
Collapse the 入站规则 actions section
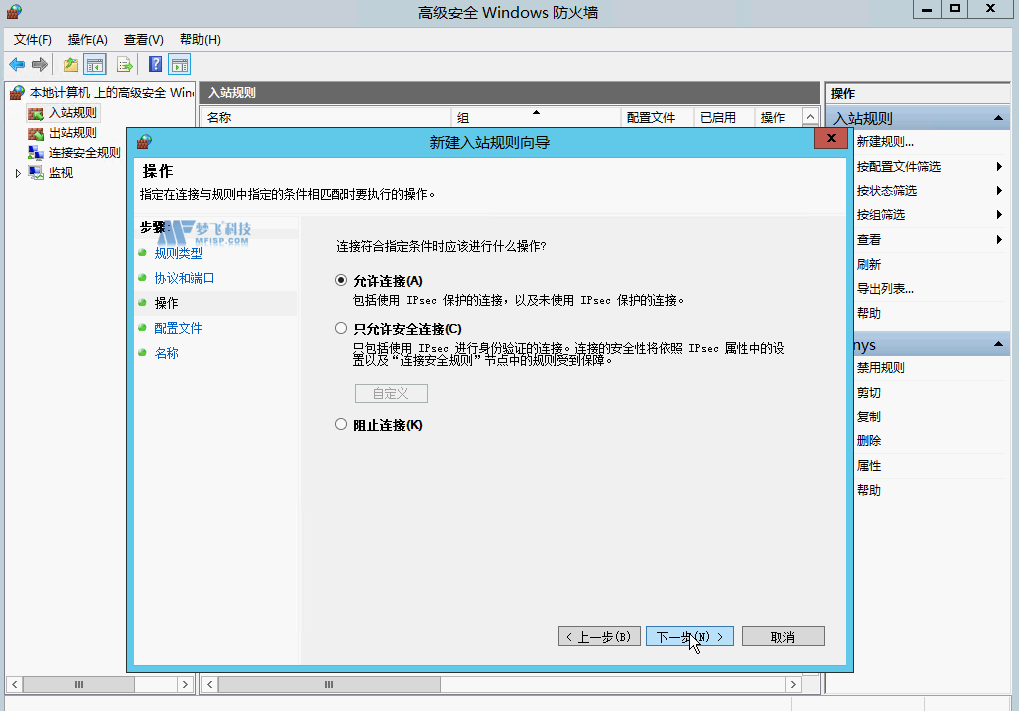point(997,118)
